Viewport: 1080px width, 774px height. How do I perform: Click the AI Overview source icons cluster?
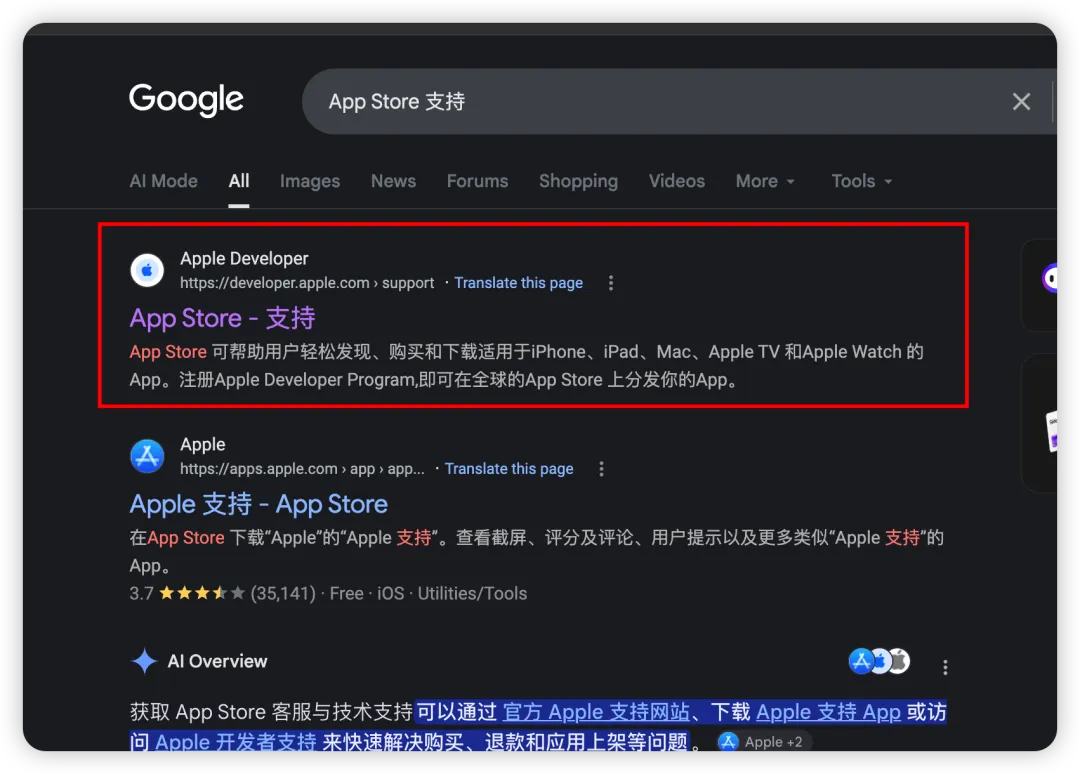click(879, 661)
